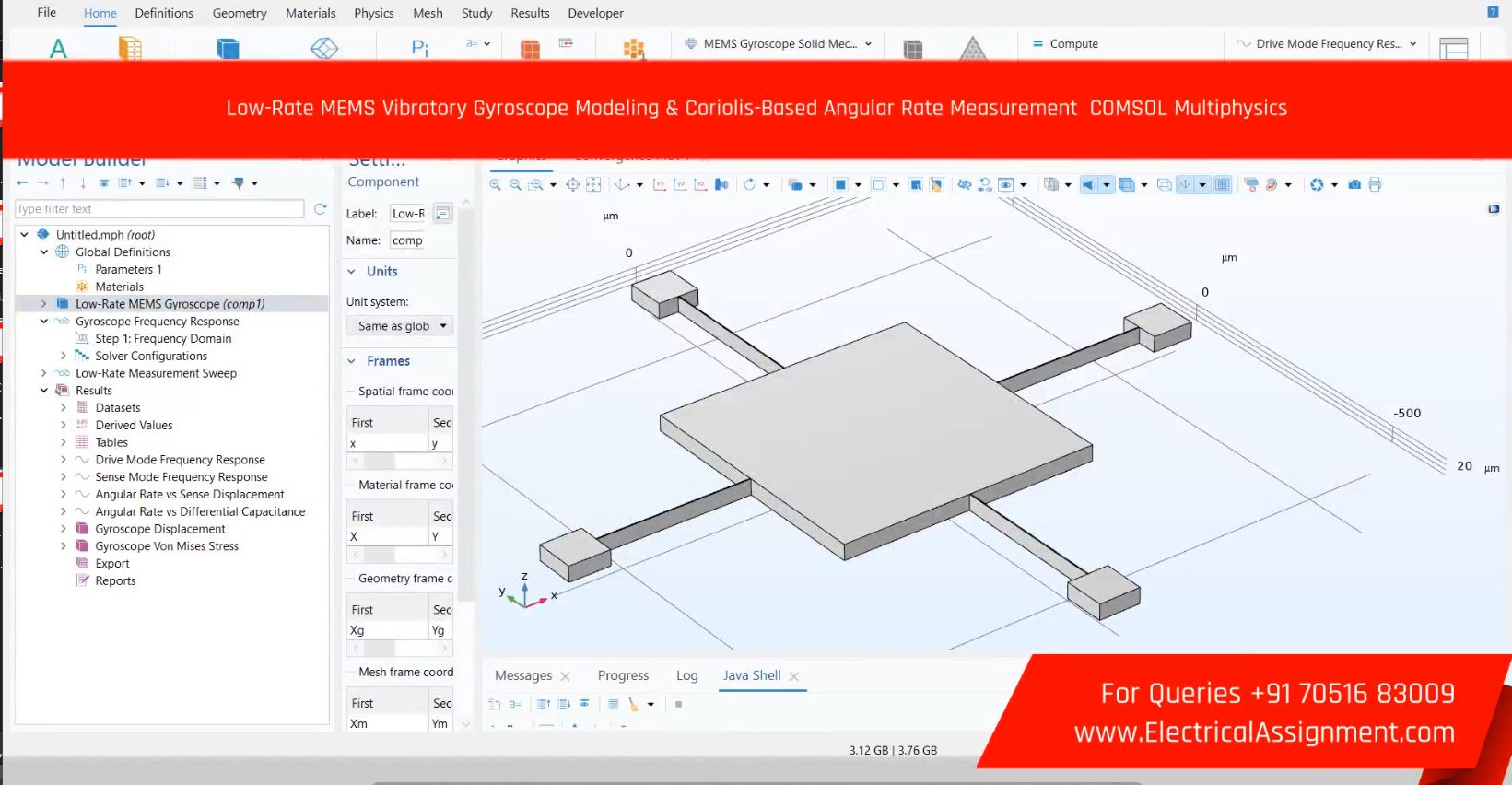The height and width of the screenshot is (785, 1512).
Task: Print the Graphics view
Action: pos(1375,184)
